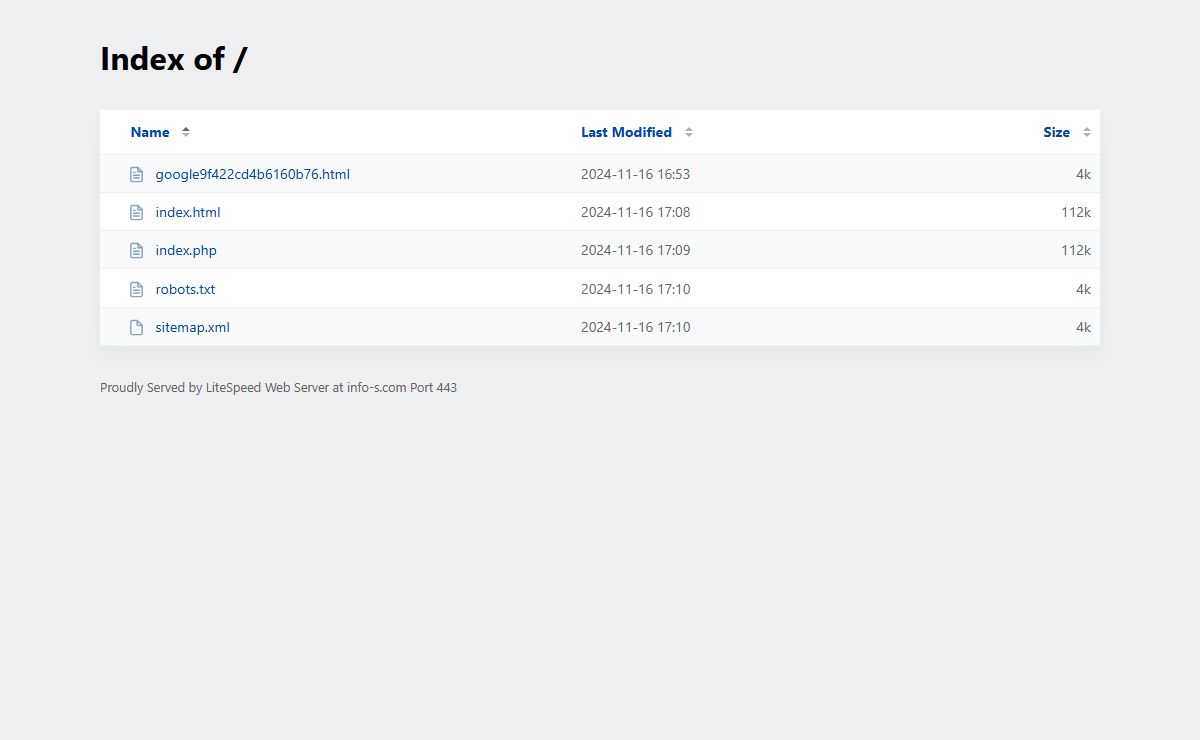The width and height of the screenshot is (1200, 740).
Task: Sort listing by the Name header
Action: (150, 132)
